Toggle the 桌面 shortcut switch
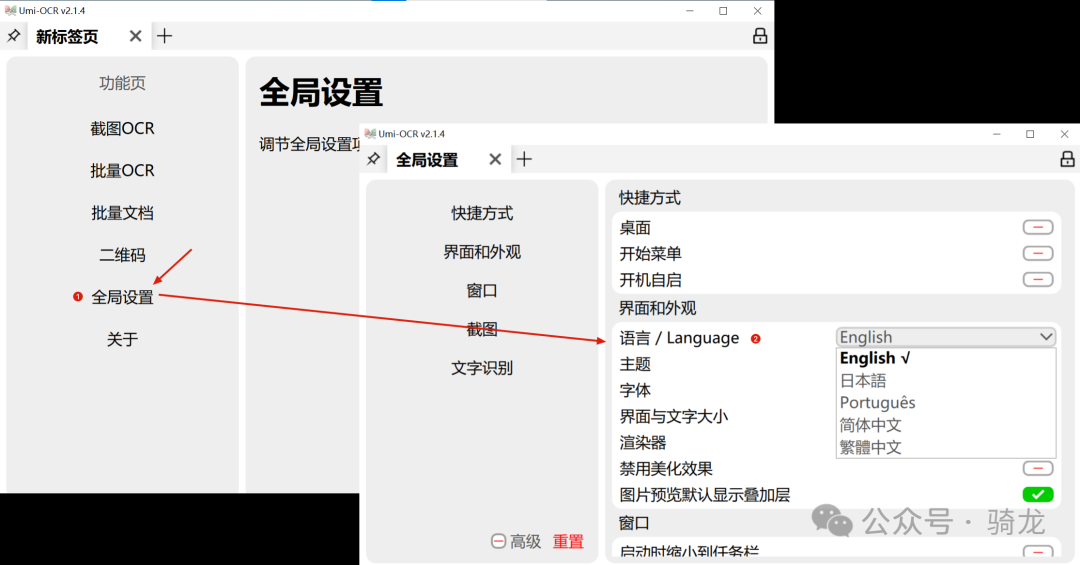The width and height of the screenshot is (1080, 565). (x=1038, y=227)
